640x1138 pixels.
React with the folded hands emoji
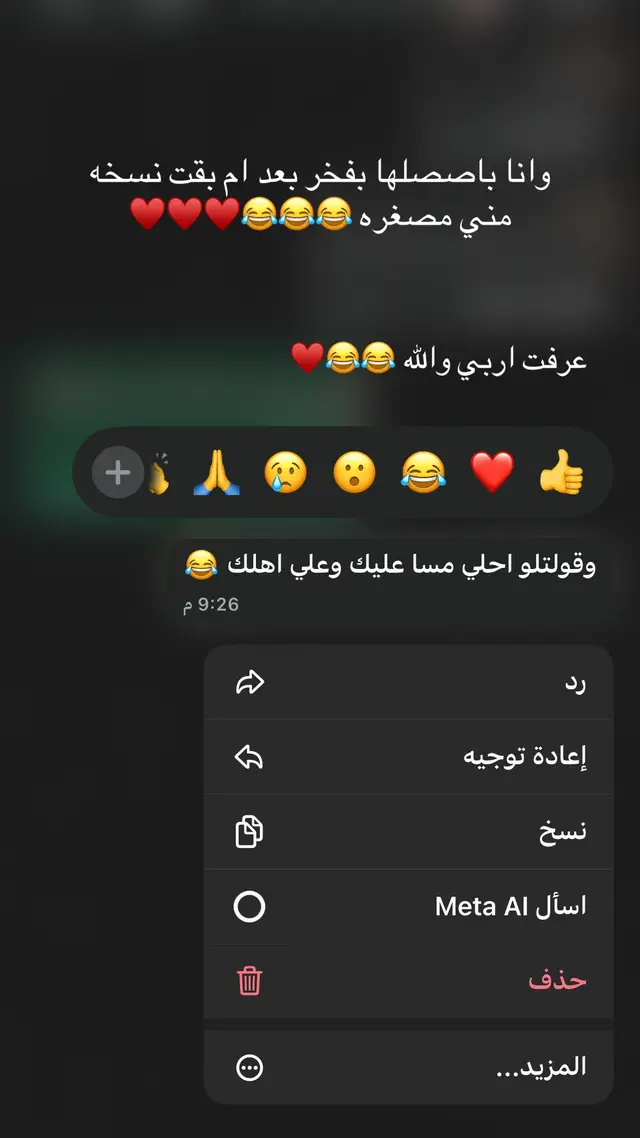coord(216,472)
